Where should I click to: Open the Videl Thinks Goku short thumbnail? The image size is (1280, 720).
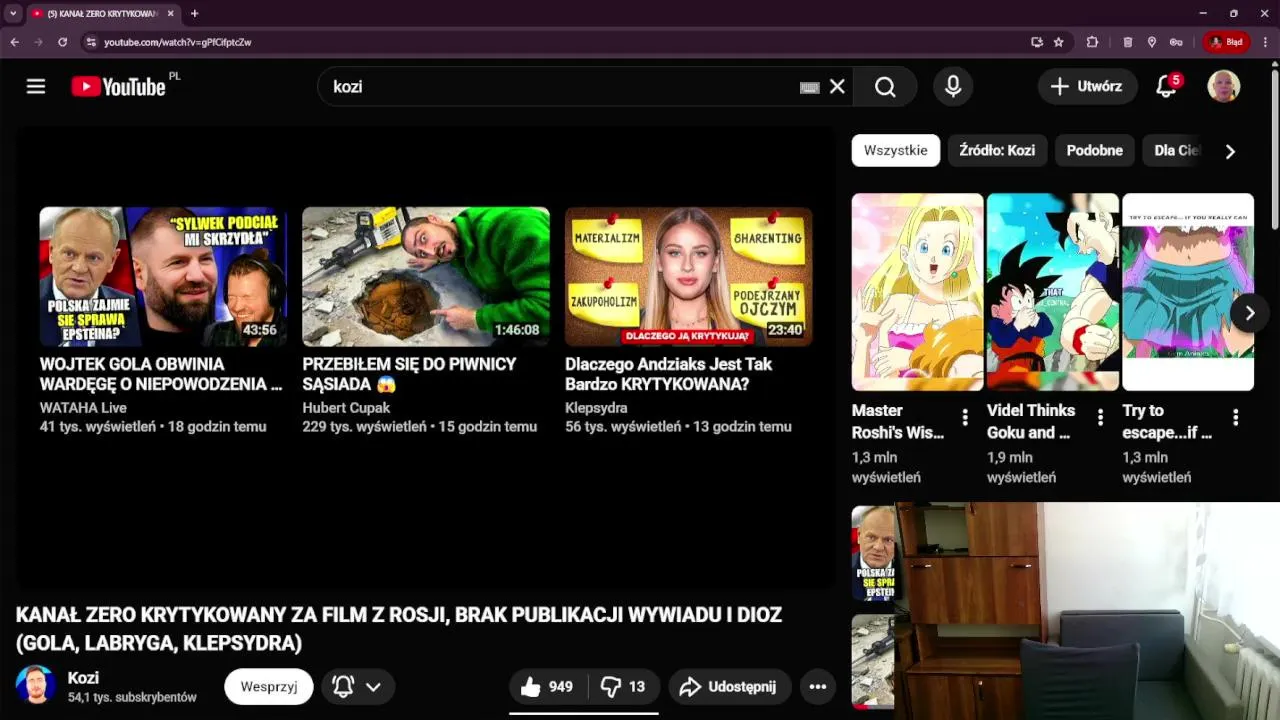click(x=1053, y=292)
